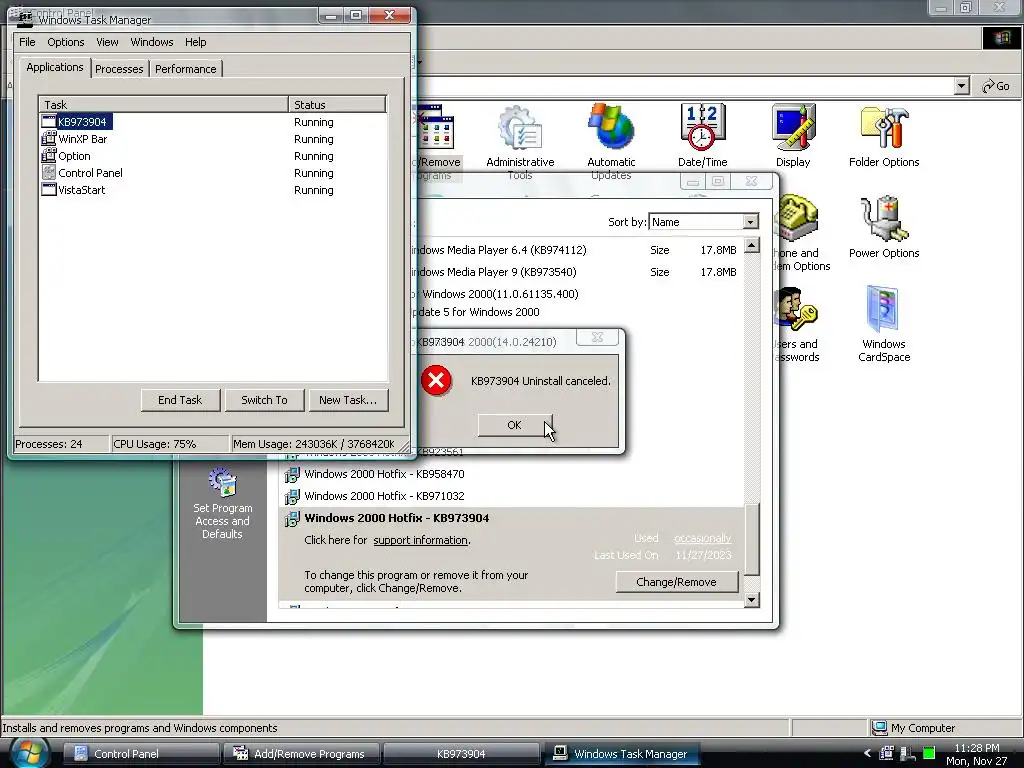The width and height of the screenshot is (1024, 768).
Task: Click OK in the Uninstall canceled dialog
Action: [x=515, y=425]
